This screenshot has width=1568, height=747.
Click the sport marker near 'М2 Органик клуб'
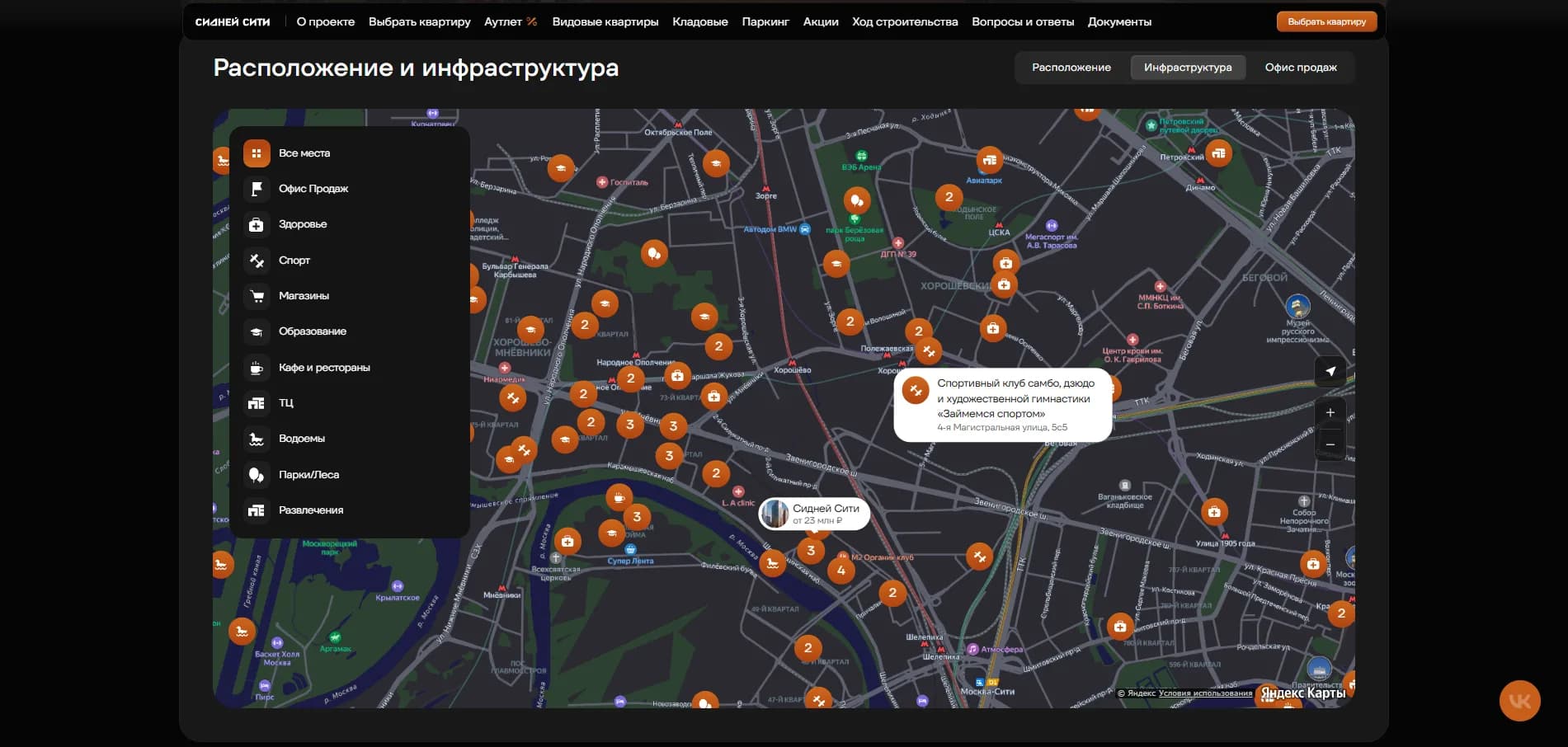click(979, 557)
